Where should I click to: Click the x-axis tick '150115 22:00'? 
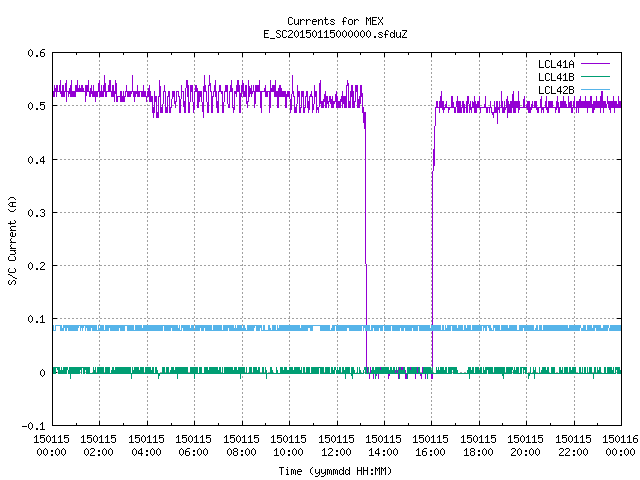tap(573, 445)
